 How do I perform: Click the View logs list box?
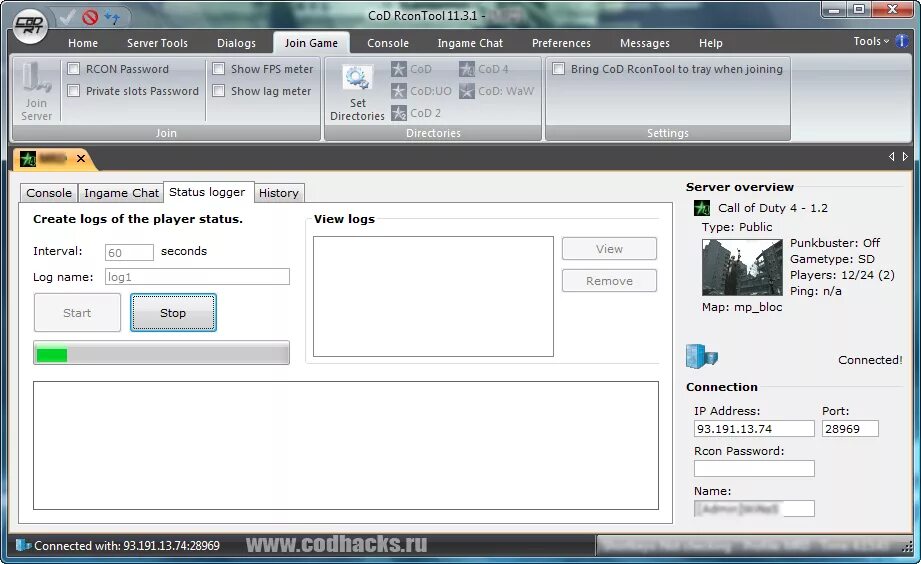pos(433,296)
